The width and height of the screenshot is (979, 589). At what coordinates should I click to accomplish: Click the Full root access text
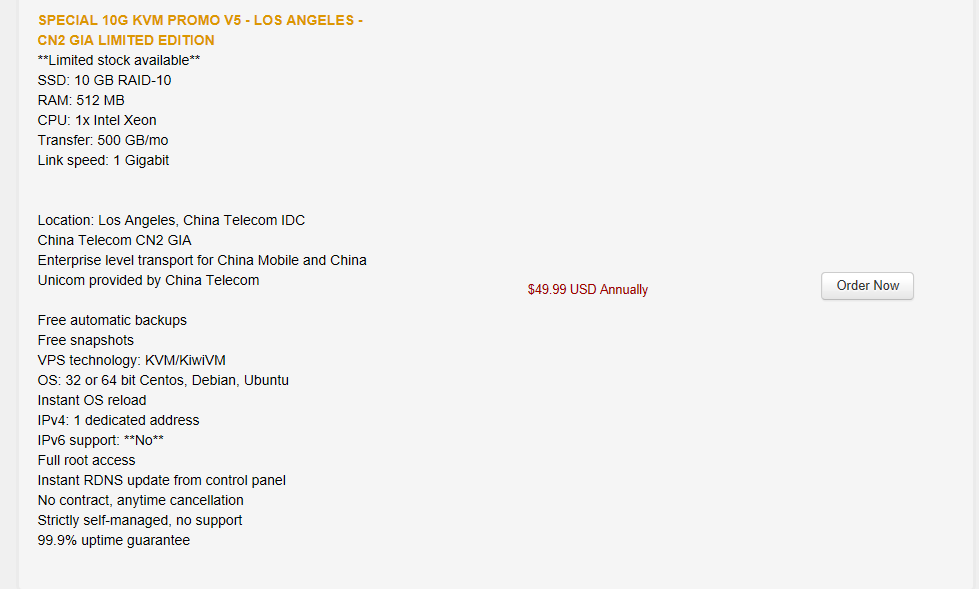[x=86, y=460]
